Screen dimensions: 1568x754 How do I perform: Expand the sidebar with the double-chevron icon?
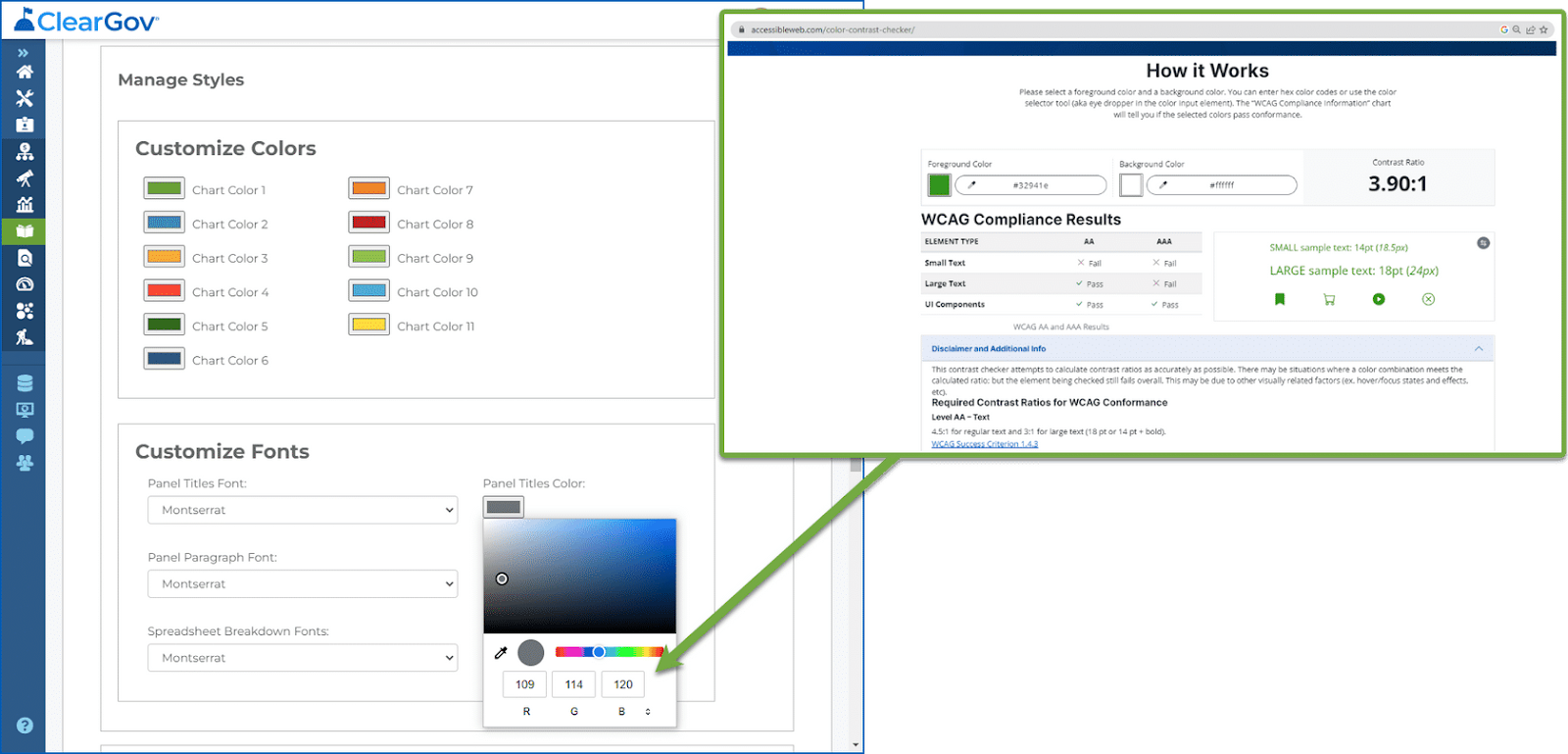pos(23,53)
